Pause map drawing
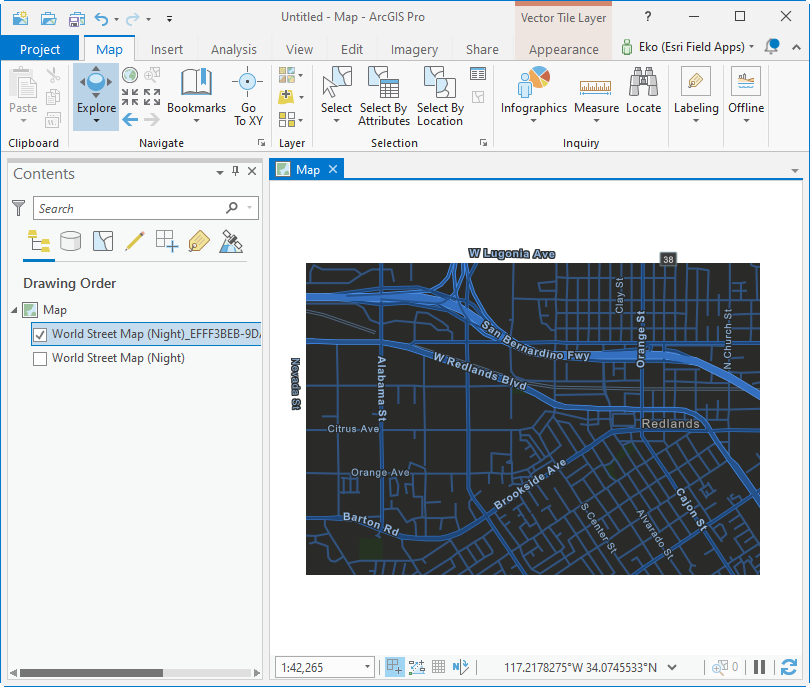Screen dimensions: 810x687 tap(759, 667)
